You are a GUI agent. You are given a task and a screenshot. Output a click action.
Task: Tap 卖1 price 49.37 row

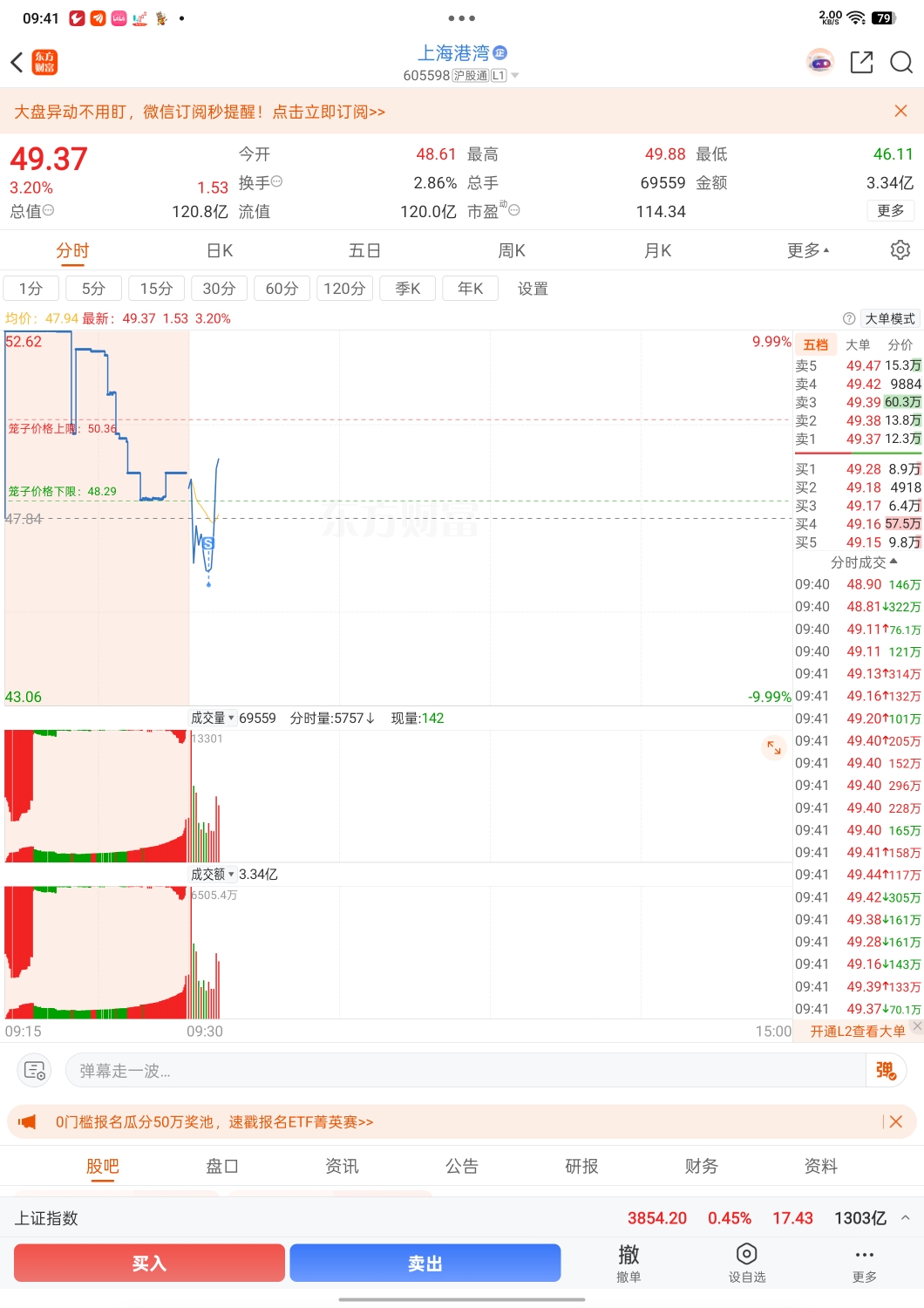pos(859,439)
